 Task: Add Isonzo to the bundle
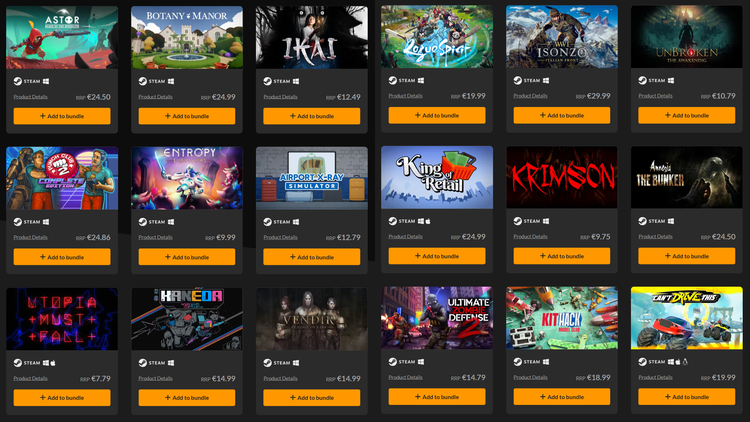[562, 115]
